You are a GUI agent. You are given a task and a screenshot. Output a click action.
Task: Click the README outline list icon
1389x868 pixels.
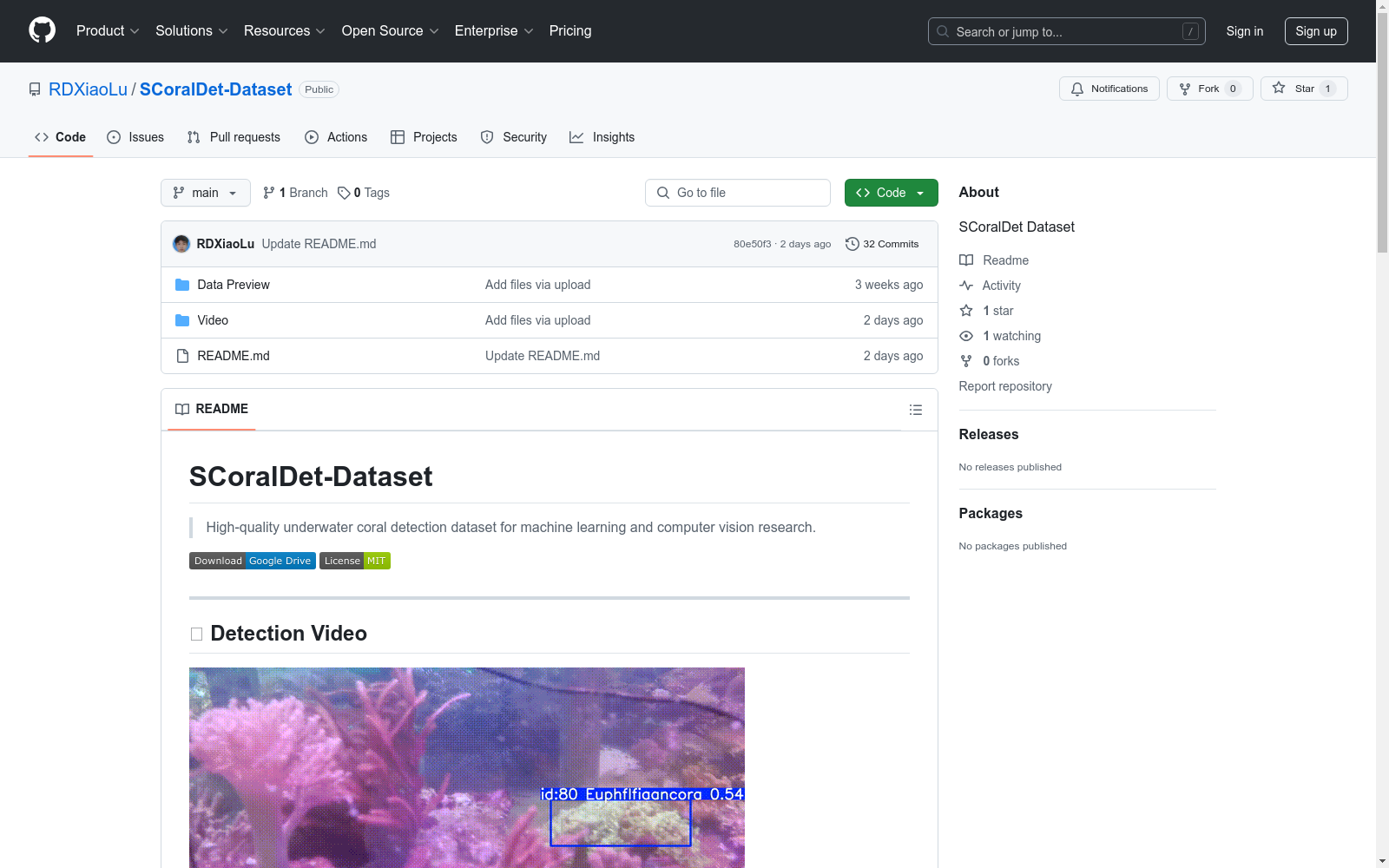coord(915,410)
